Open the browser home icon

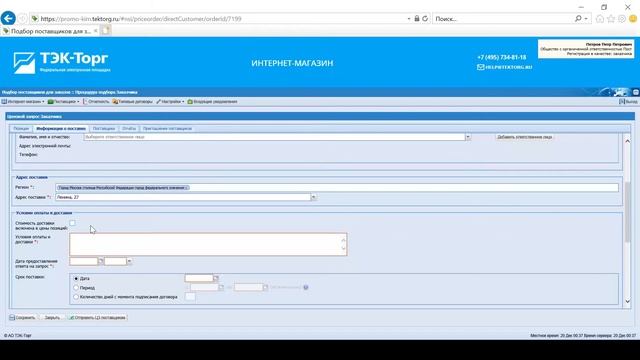tap(600, 19)
